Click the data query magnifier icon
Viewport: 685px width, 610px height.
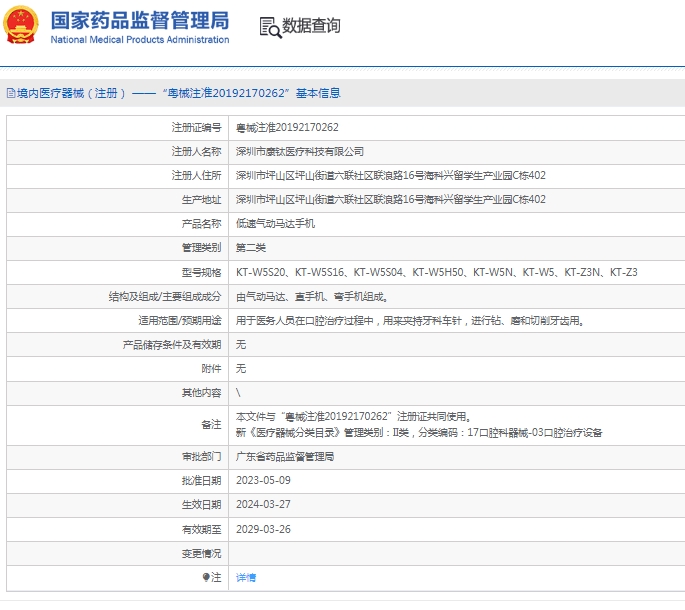[x=270, y=27]
